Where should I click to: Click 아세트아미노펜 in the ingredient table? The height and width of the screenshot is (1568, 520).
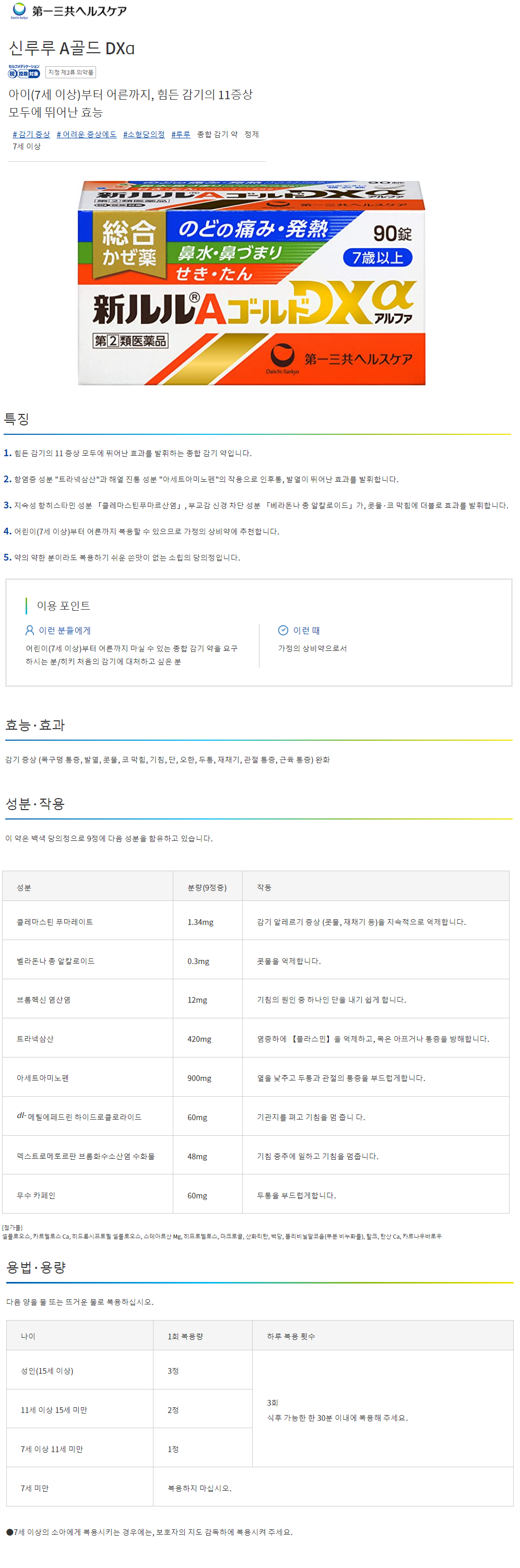pyautogui.click(x=43, y=1077)
